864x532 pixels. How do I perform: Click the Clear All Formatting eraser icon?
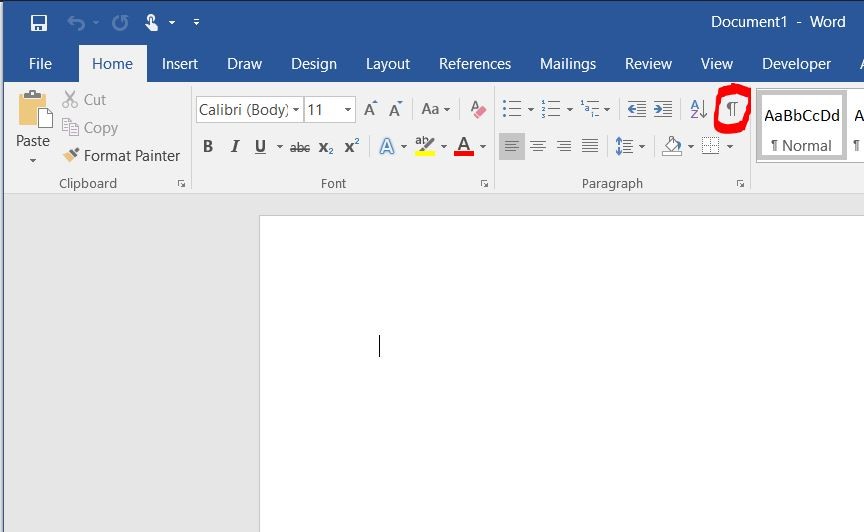(x=478, y=110)
